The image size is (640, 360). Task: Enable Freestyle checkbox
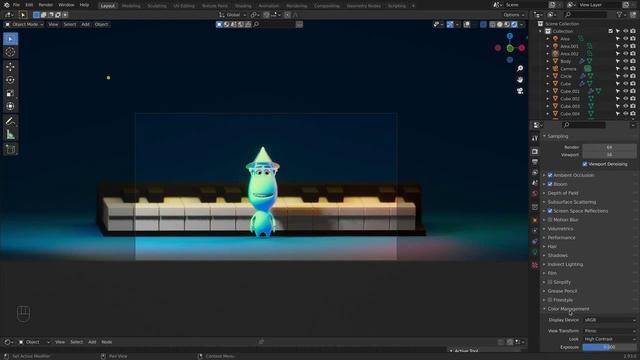pos(550,300)
